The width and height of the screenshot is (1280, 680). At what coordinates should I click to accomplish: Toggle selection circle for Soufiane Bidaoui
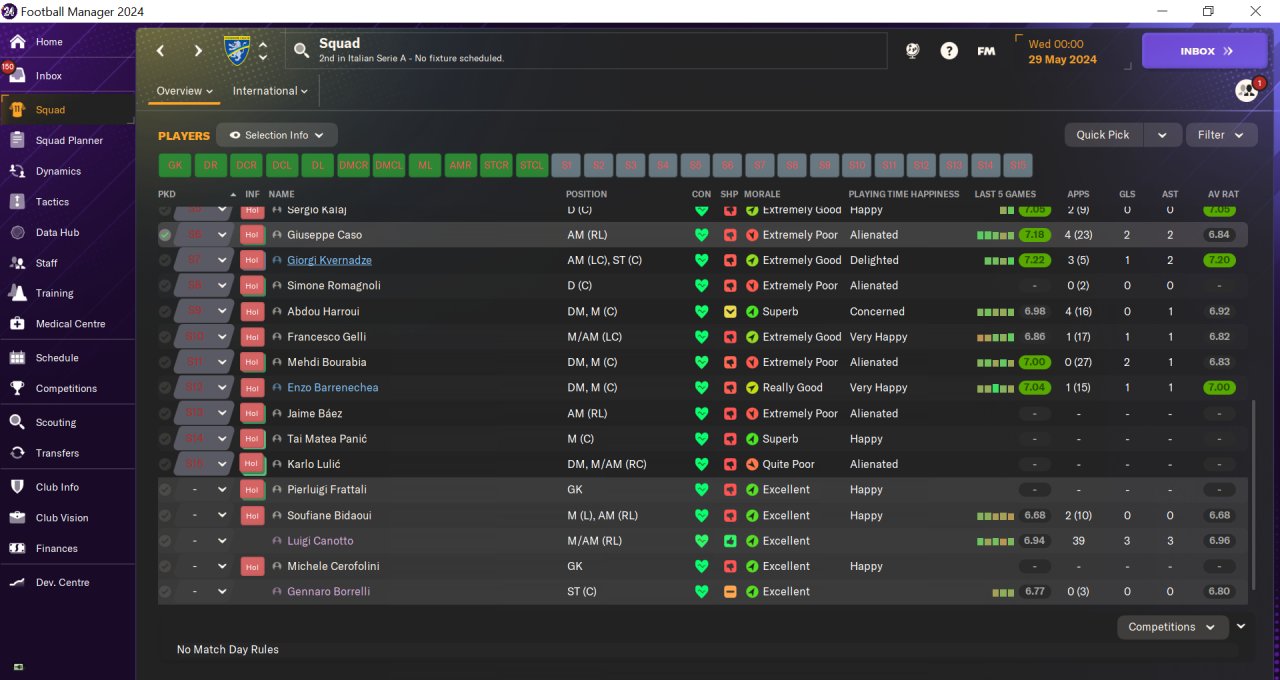[x=165, y=515]
